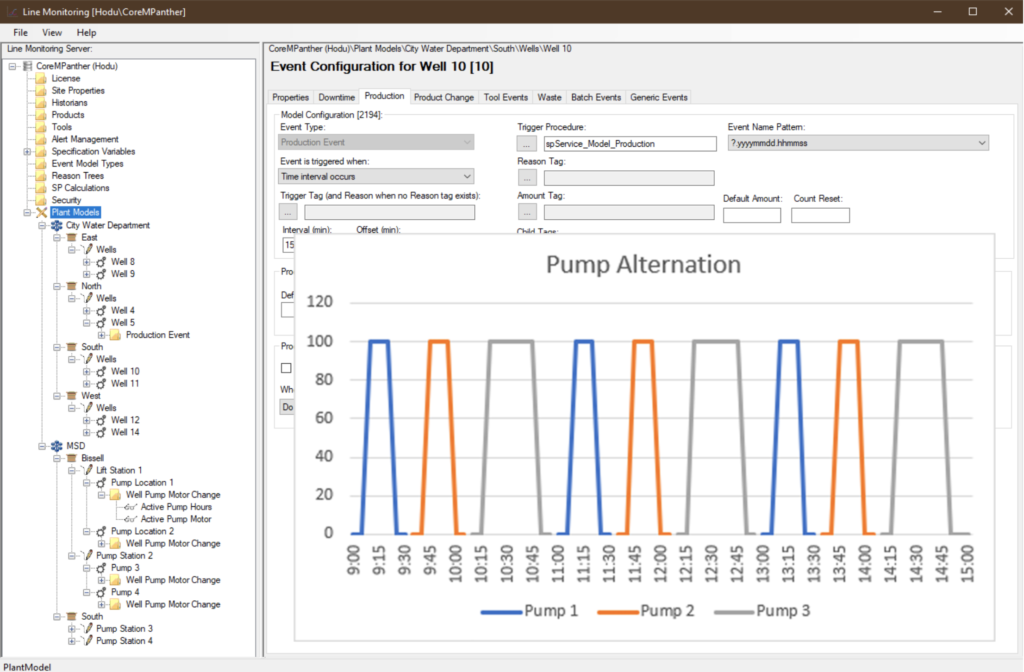Click the Pump 4 unit icon
1024x672 pixels.
click(101, 592)
